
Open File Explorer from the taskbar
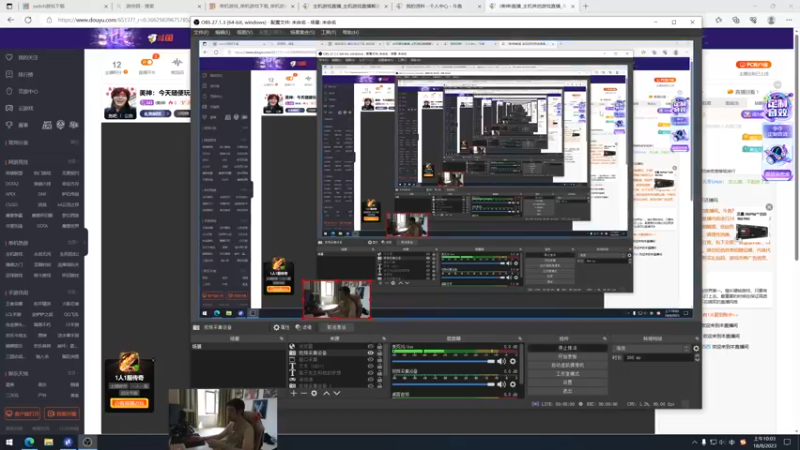[x=48, y=442]
